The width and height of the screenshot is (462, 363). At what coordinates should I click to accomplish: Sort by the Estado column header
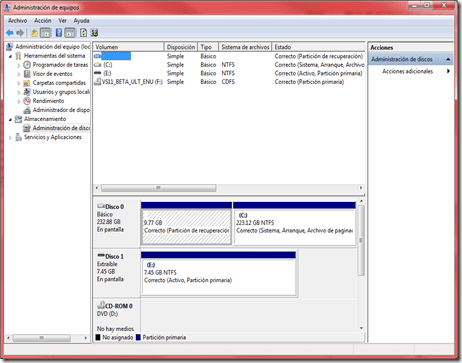pos(318,47)
